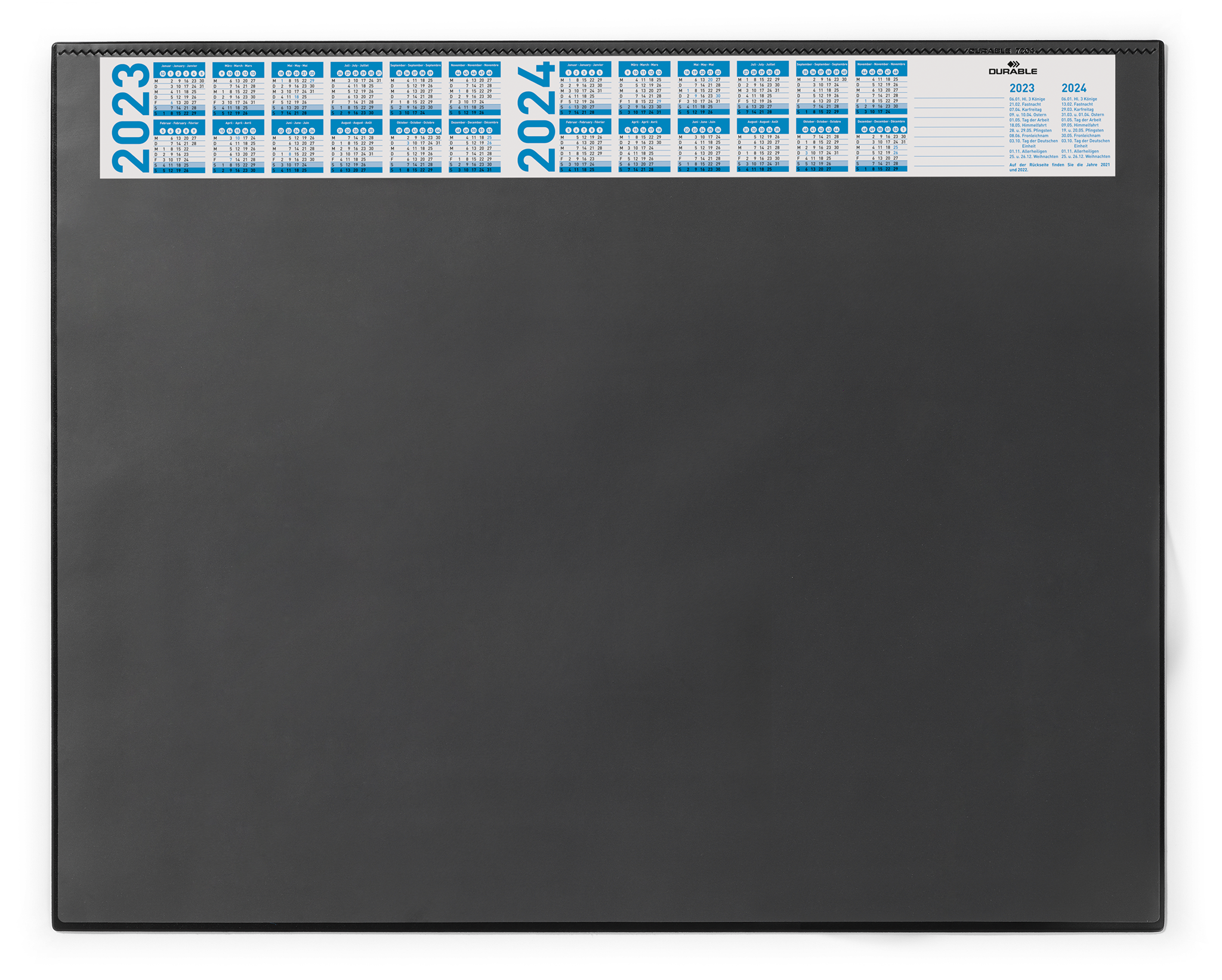
Task: Click the Dezember 2024 month block
Action: click(881, 146)
